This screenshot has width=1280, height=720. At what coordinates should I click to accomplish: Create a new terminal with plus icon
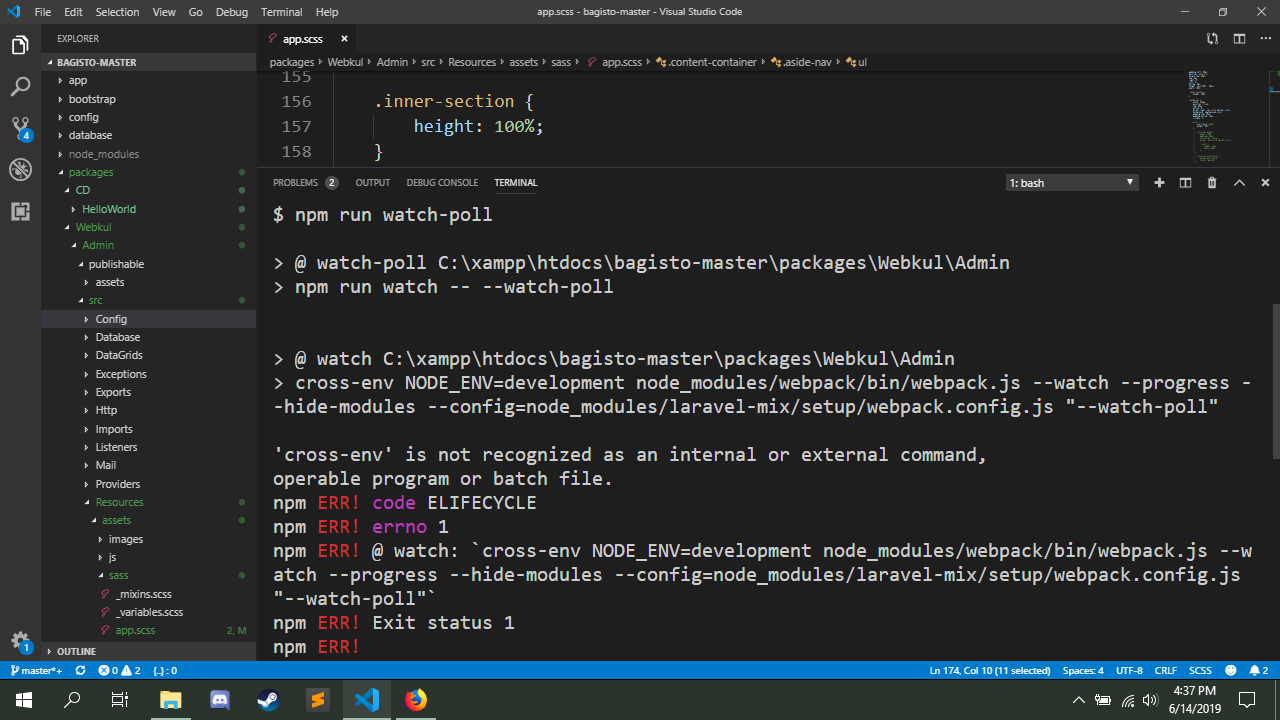[x=1159, y=183]
